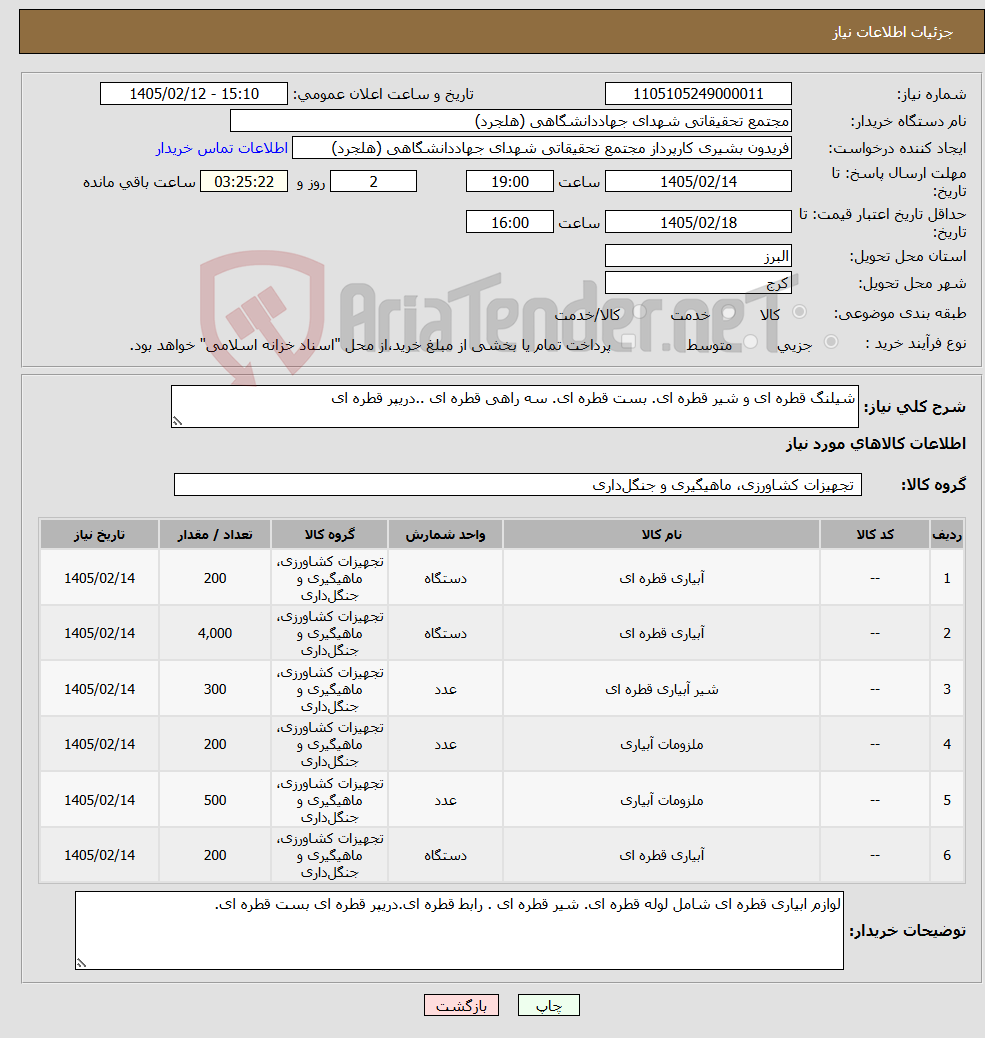The width and height of the screenshot is (985, 1038).
Task: Click the resize grip of buyer notes box
Action: (x=81, y=963)
